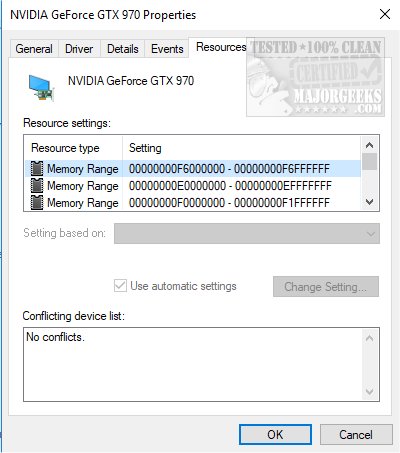Switch to the Details tab
This screenshot has height=453, width=400.
pos(123,49)
